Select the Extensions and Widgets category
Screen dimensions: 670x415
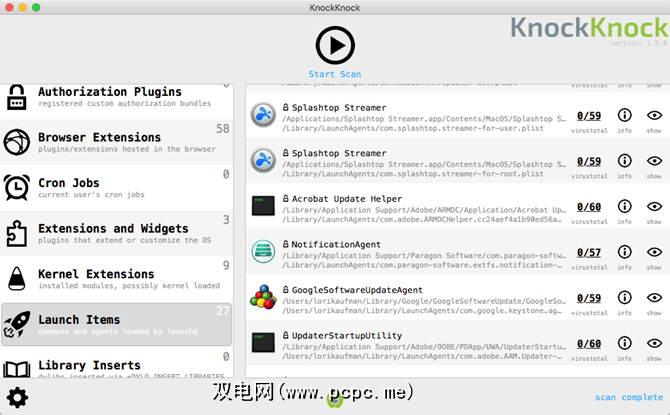(x=117, y=233)
